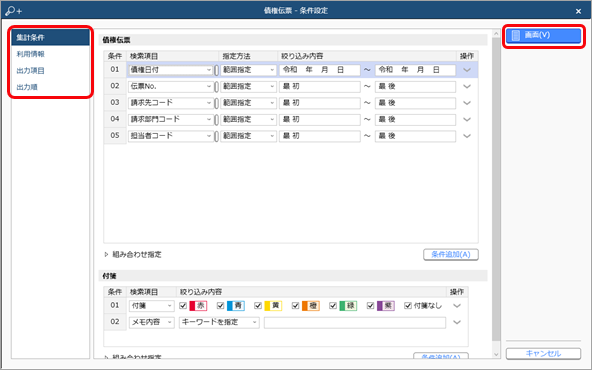Click the blue 青 color swatch
Image resolution: width=592 pixels, height=370 pixels.
tap(236, 305)
